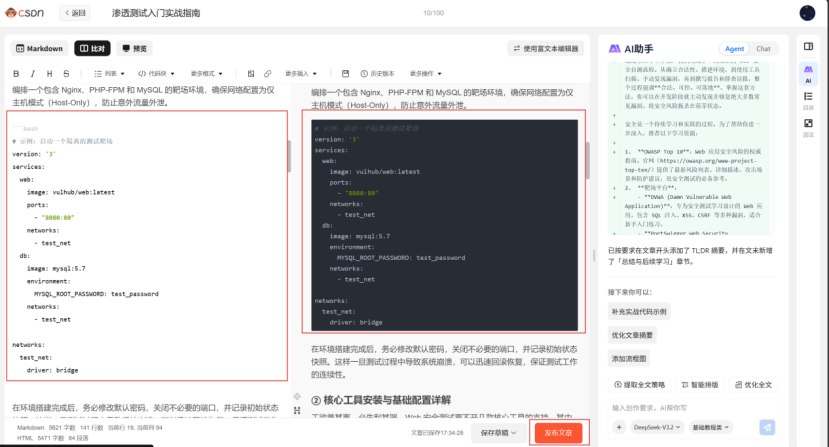This screenshot has width=829, height=447.
Task: Click 'version: 3' line in markdown editor
Action: (34, 154)
